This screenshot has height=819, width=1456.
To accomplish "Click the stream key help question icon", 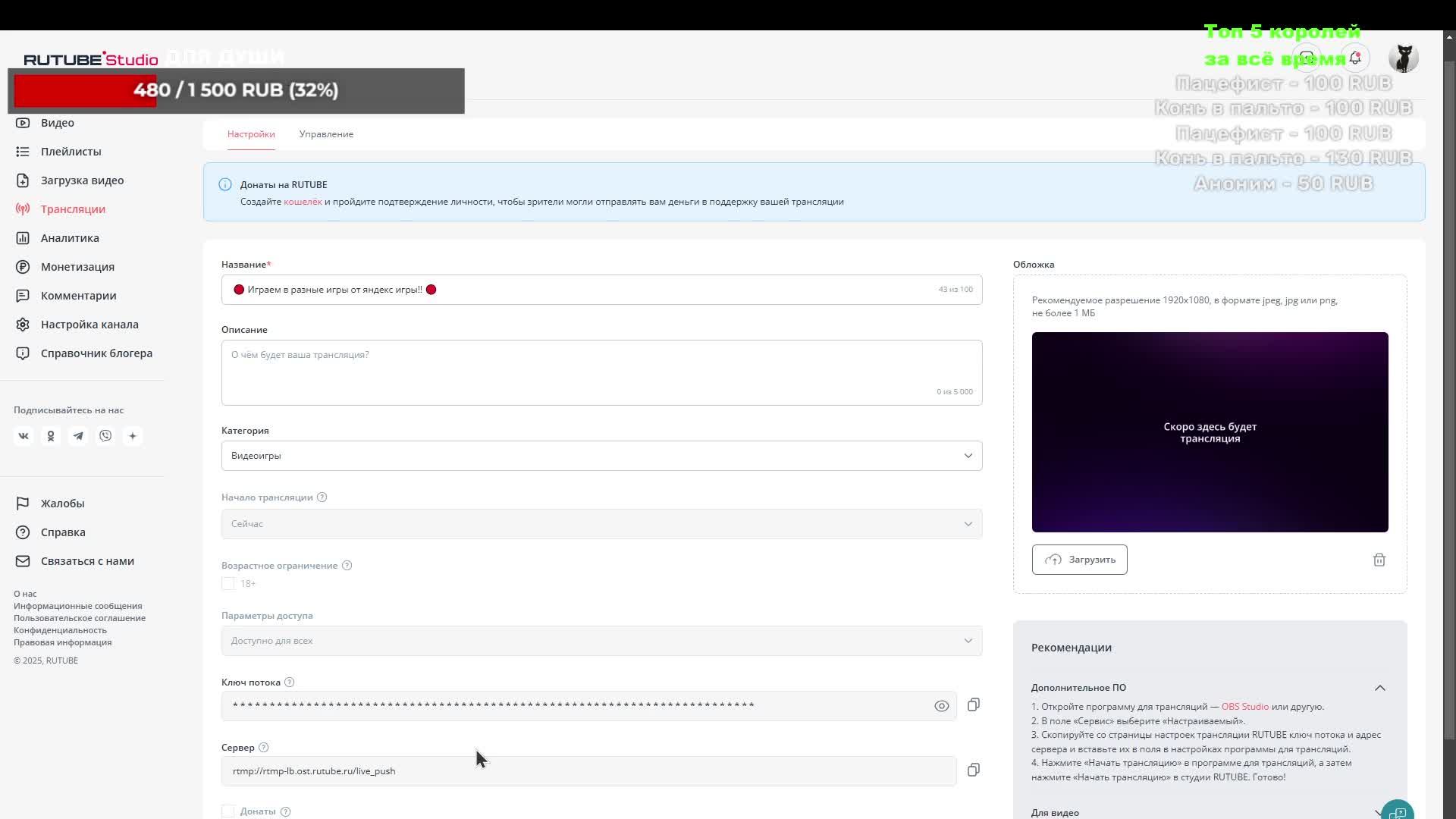I will [289, 682].
